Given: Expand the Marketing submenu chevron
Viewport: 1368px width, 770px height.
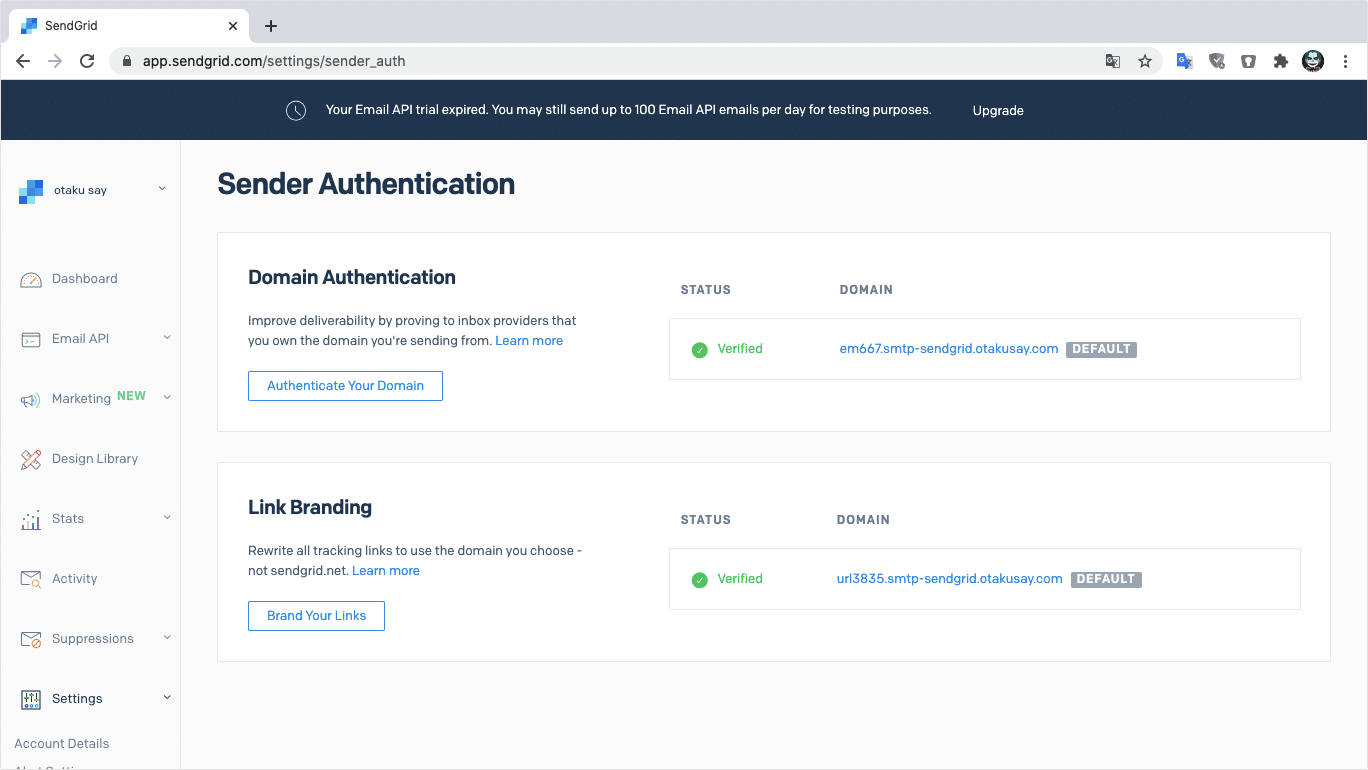Looking at the screenshot, I should 167,398.
